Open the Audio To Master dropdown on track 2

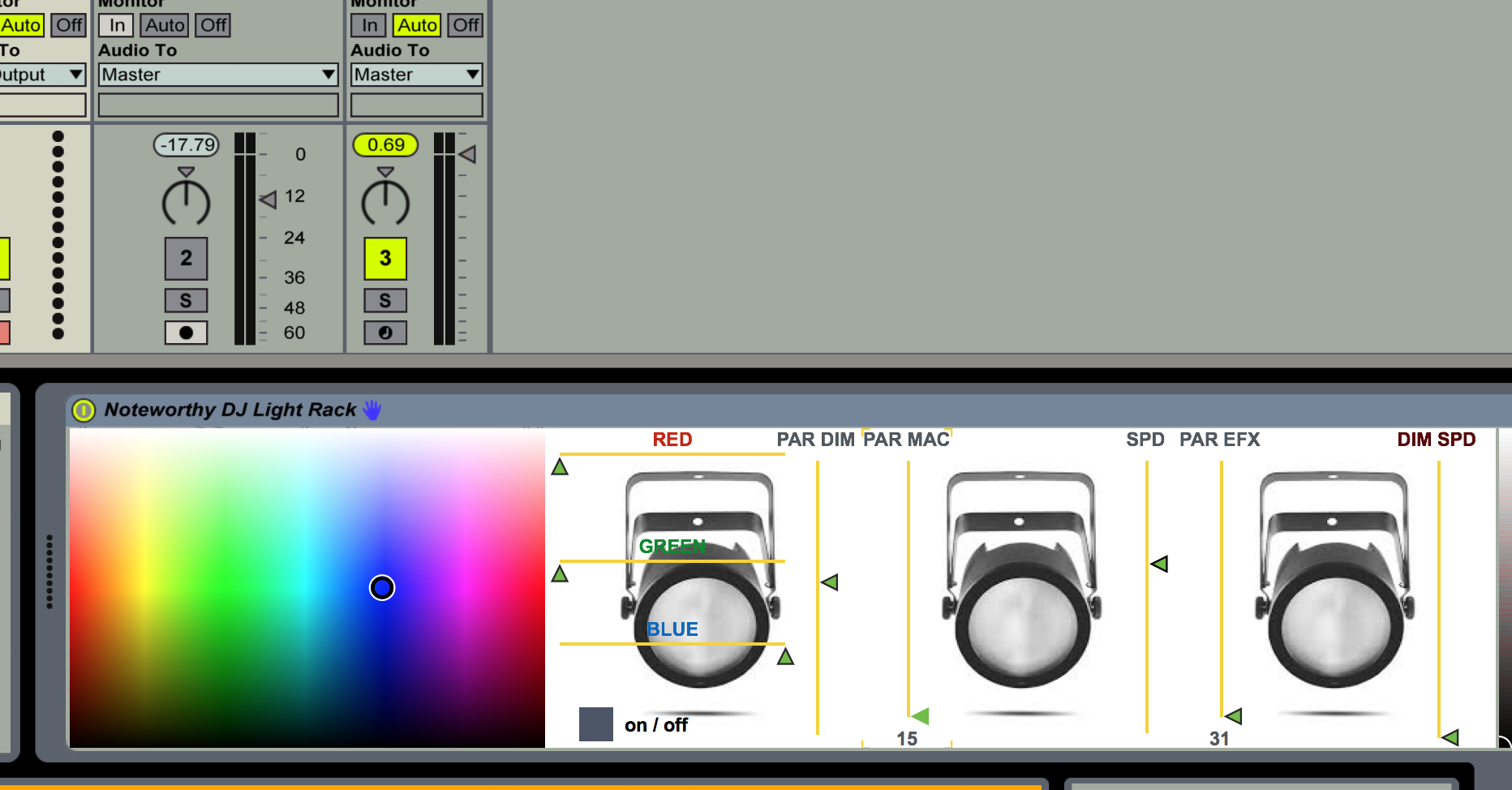[218, 75]
